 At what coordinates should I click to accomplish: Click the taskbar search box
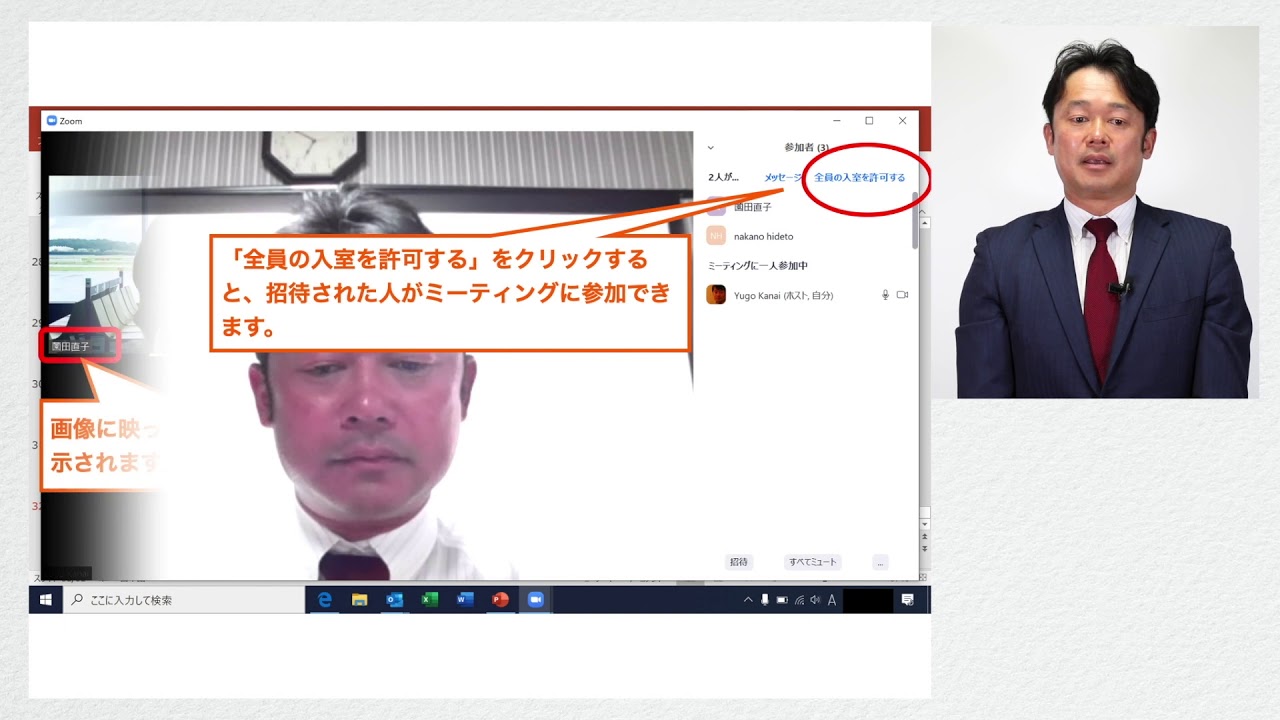[x=184, y=600]
